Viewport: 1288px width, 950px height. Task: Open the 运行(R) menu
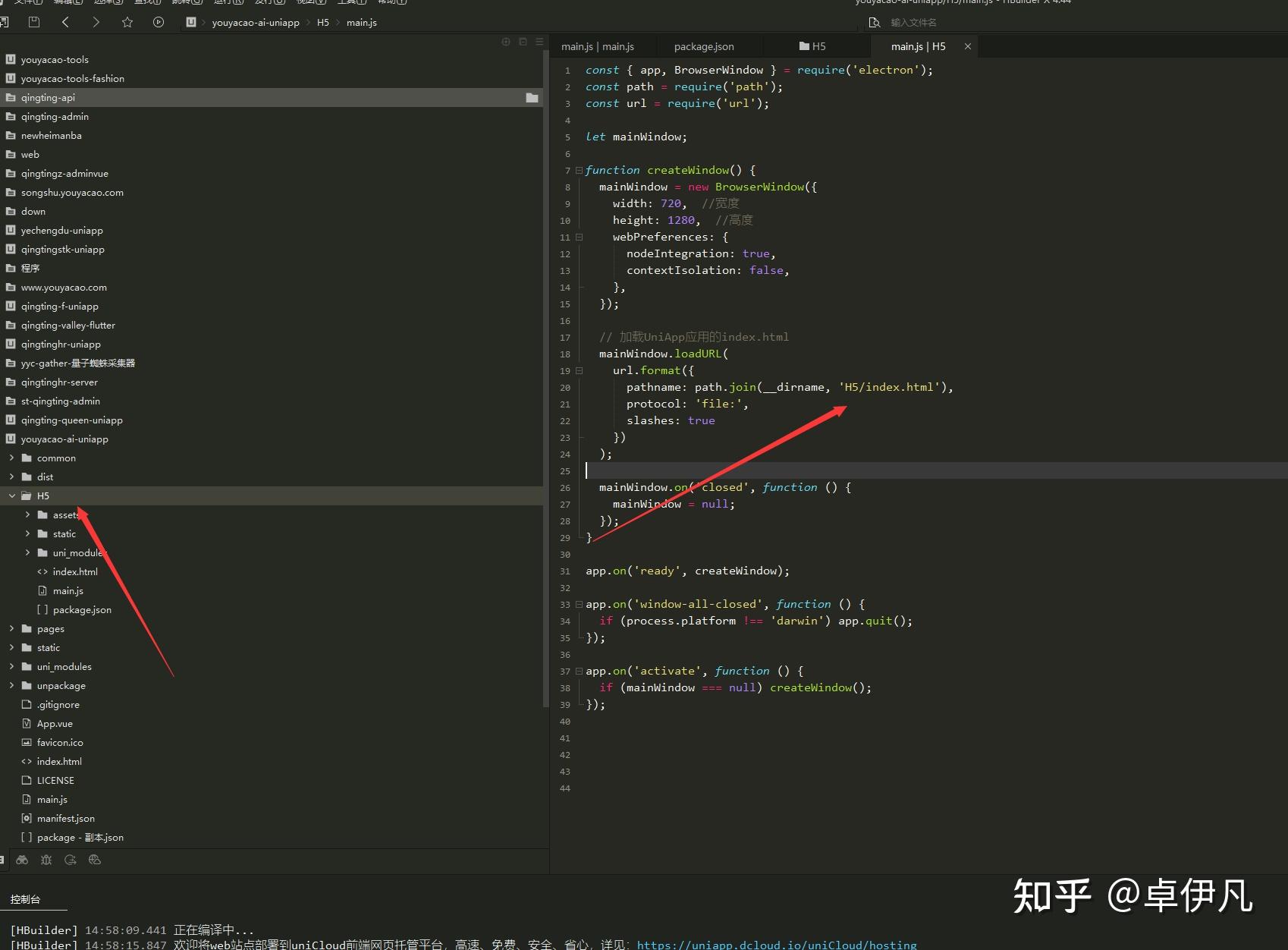tap(229, 3)
